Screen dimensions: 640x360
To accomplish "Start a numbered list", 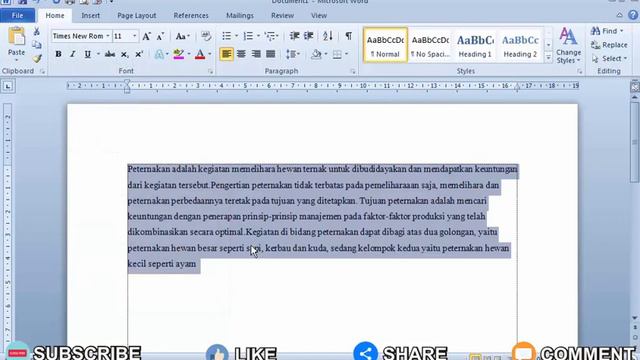I will (x=248, y=36).
